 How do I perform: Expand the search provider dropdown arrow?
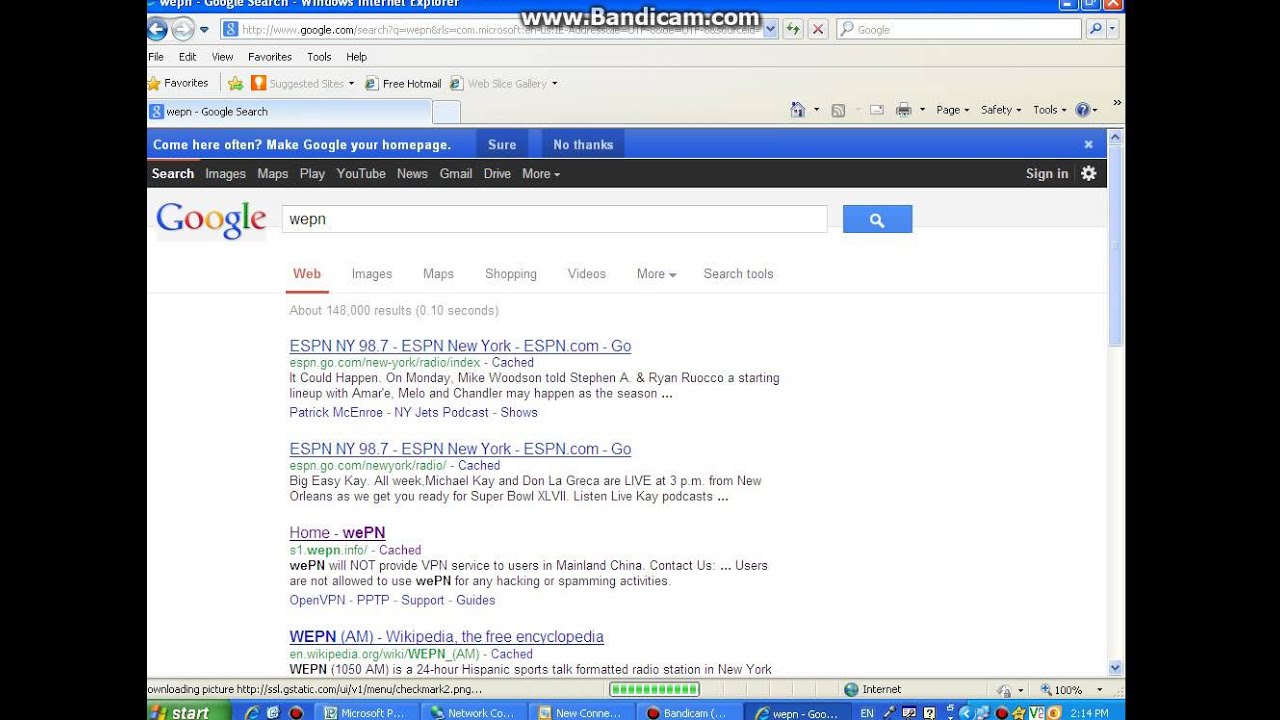point(1113,30)
